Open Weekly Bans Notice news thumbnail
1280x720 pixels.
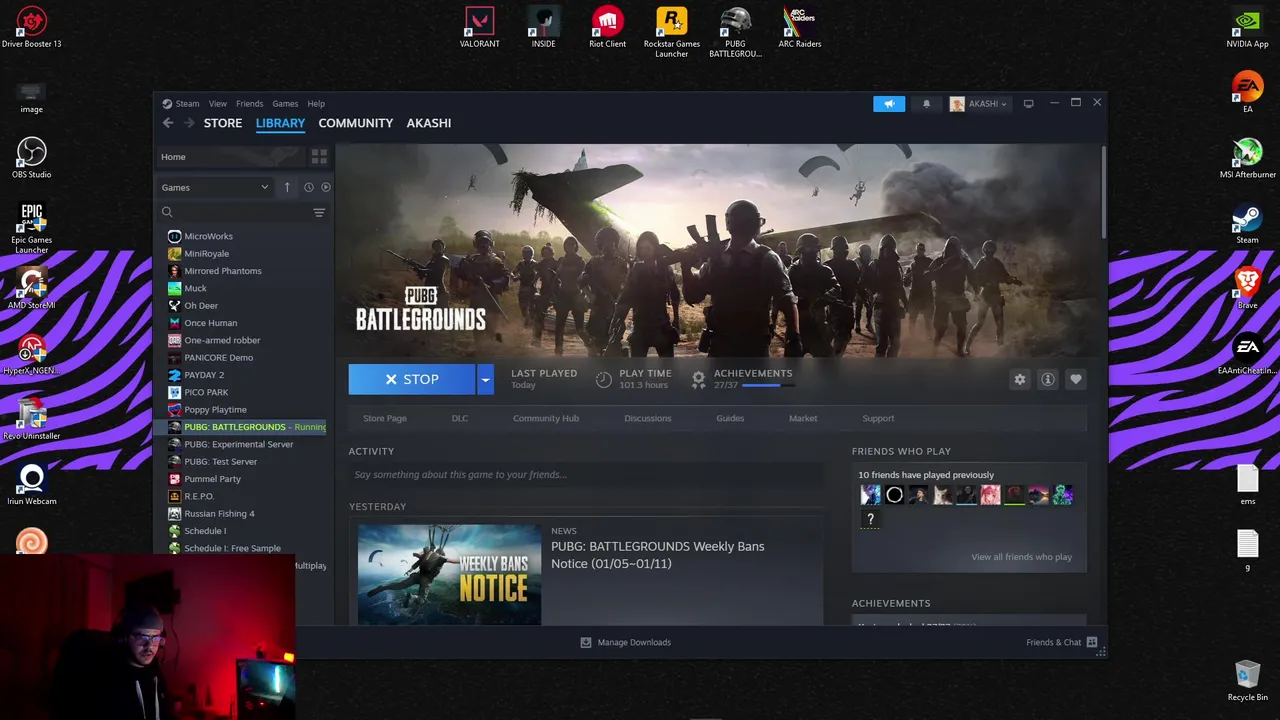[449, 575]
